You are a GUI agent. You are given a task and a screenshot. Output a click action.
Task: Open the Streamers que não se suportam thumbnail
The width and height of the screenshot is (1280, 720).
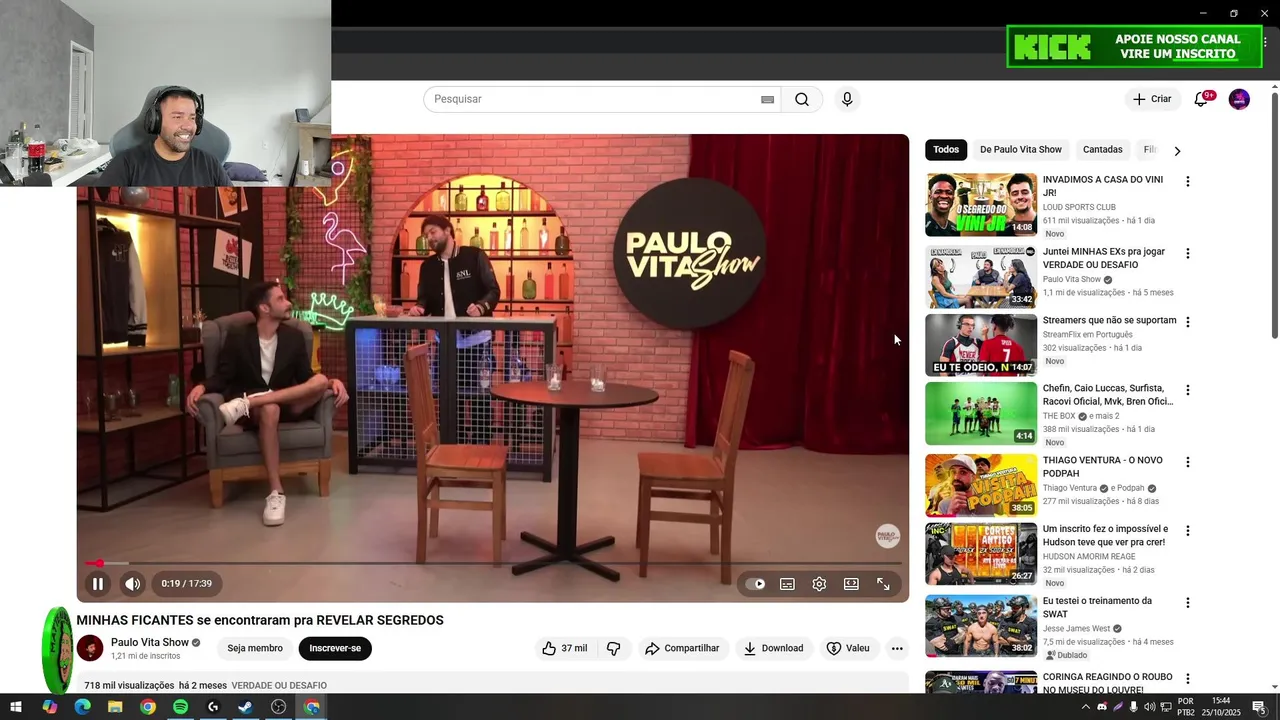981,345
